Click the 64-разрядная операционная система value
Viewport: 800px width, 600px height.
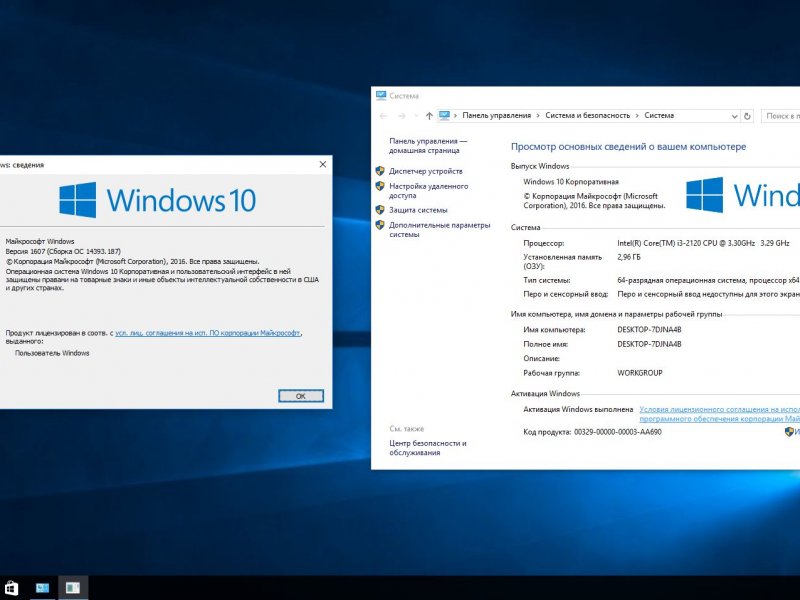point(708,280)
